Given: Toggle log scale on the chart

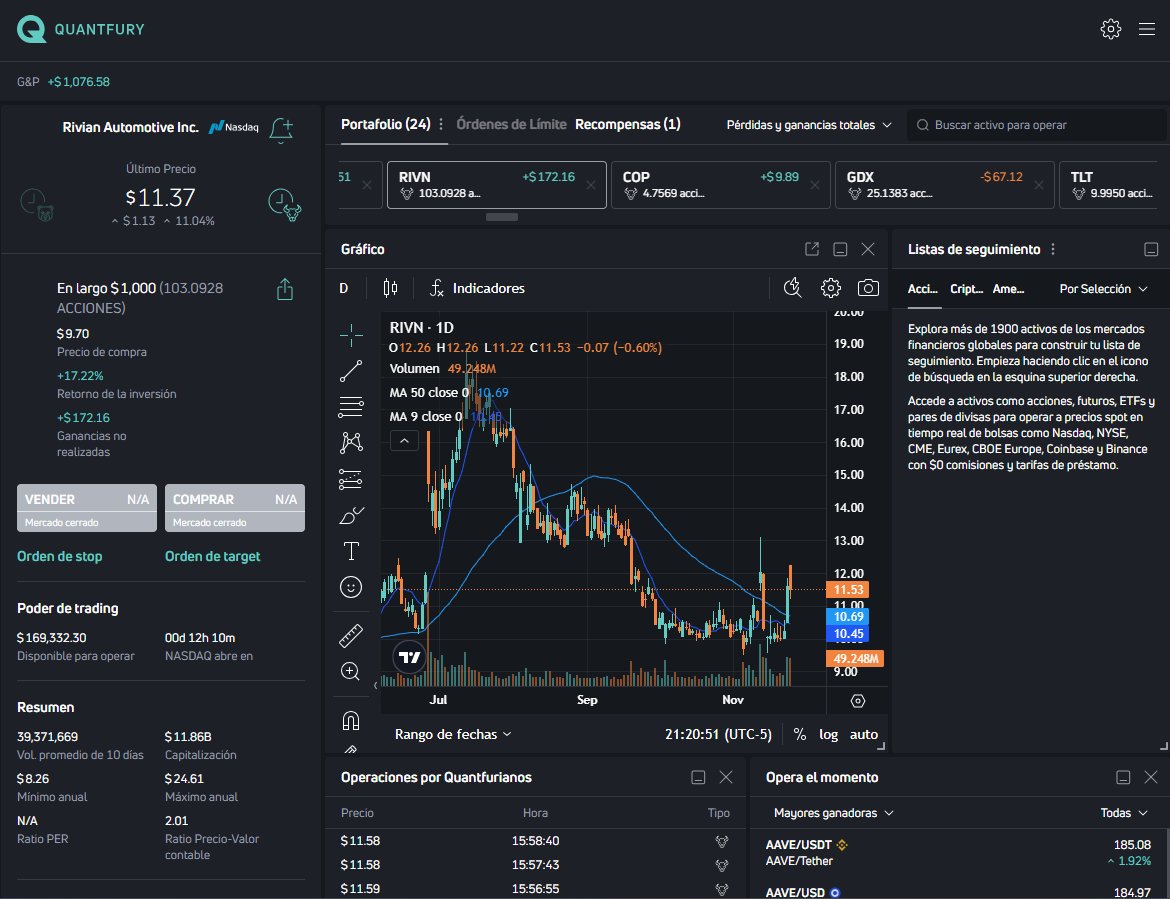Looking at the screenshot, I should [x=828, y=734].
